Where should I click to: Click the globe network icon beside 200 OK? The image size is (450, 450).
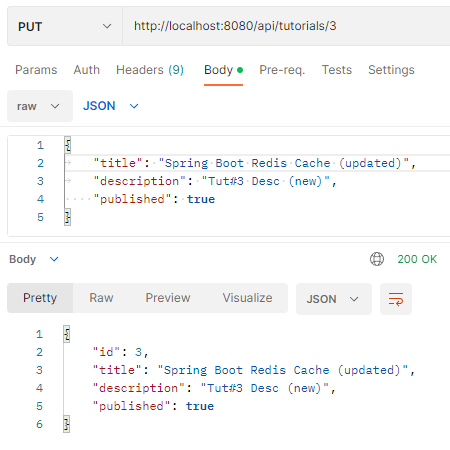coord(377,259)
